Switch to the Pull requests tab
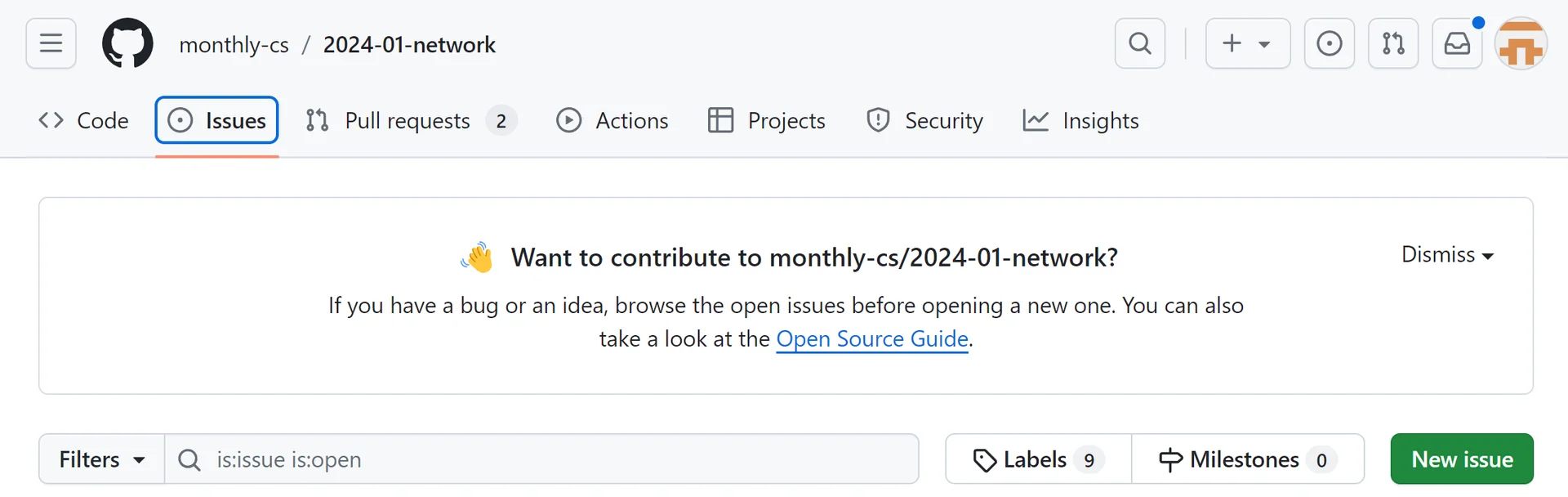Viewport: 1568px width, 497px height. pyautogui.click(x=410, y=121)
